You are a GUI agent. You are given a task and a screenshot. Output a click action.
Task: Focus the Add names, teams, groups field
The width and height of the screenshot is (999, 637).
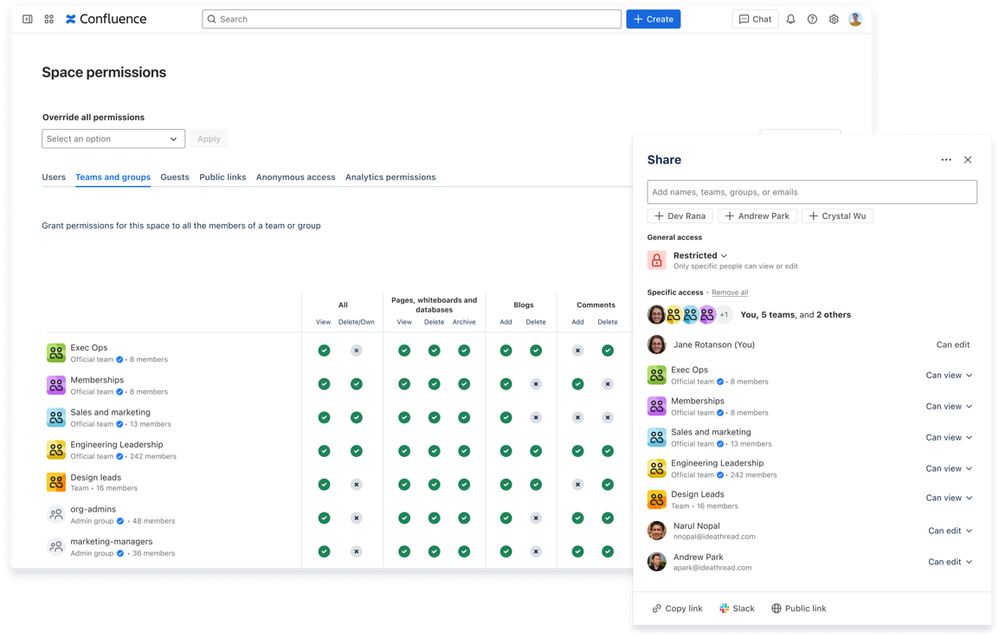812,192
